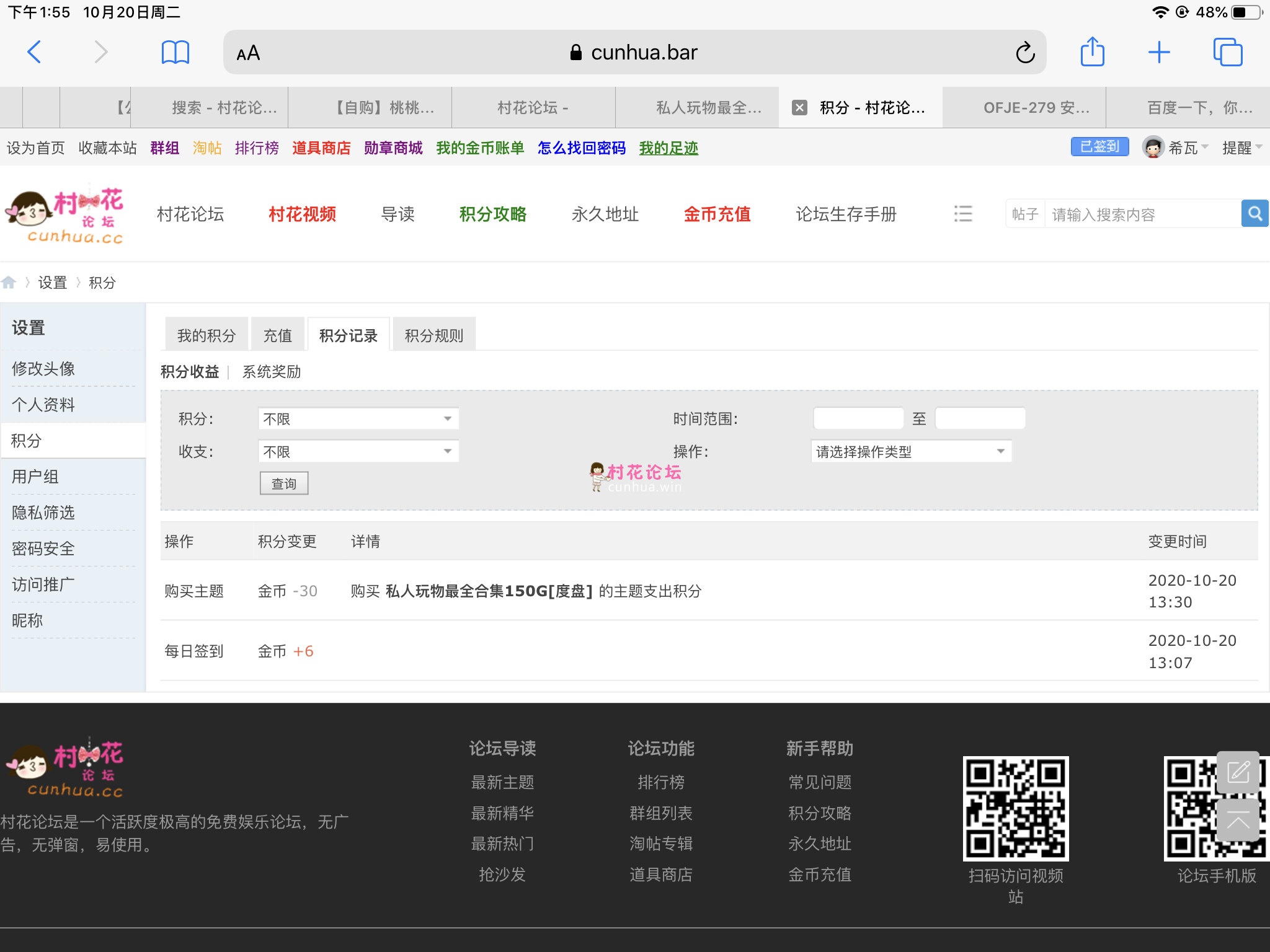Open footer link 最新主题
1270x952 pixels.
point(502,783)
